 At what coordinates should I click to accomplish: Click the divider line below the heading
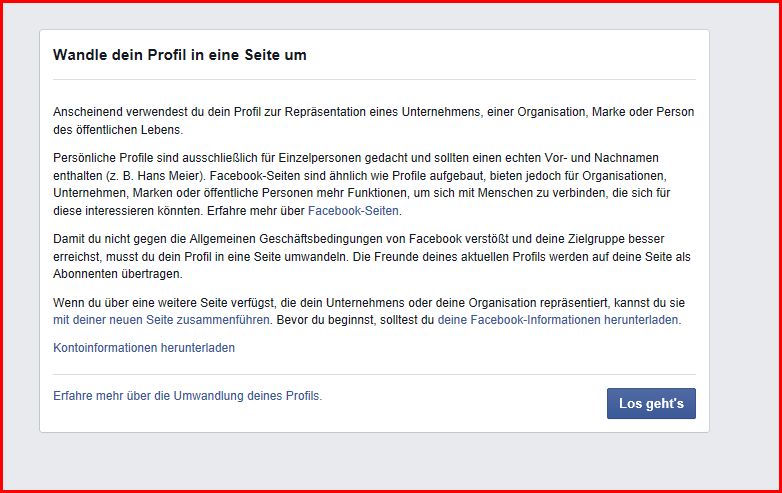[x=373, y=79]
